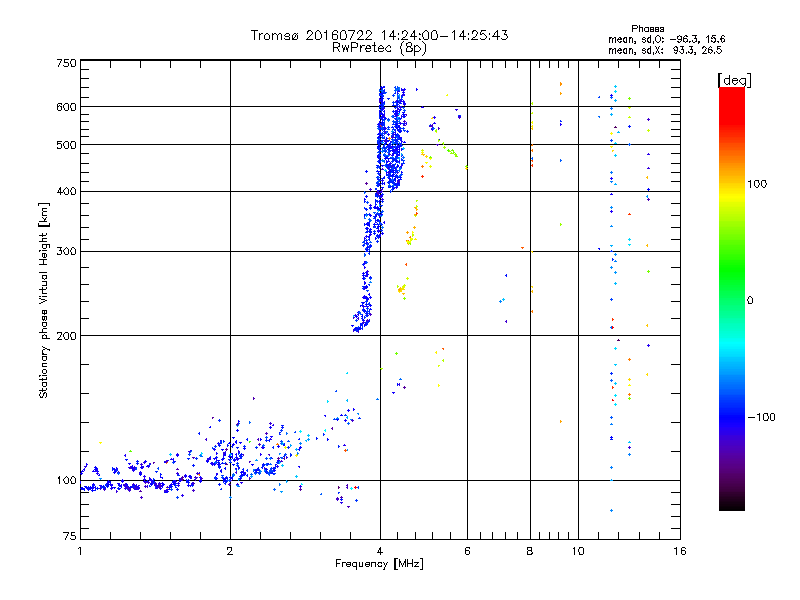Click the colorbar tick label '100'
Image resolution: width=800 pixels, height=600 pixels.
[x=757, y=184]
